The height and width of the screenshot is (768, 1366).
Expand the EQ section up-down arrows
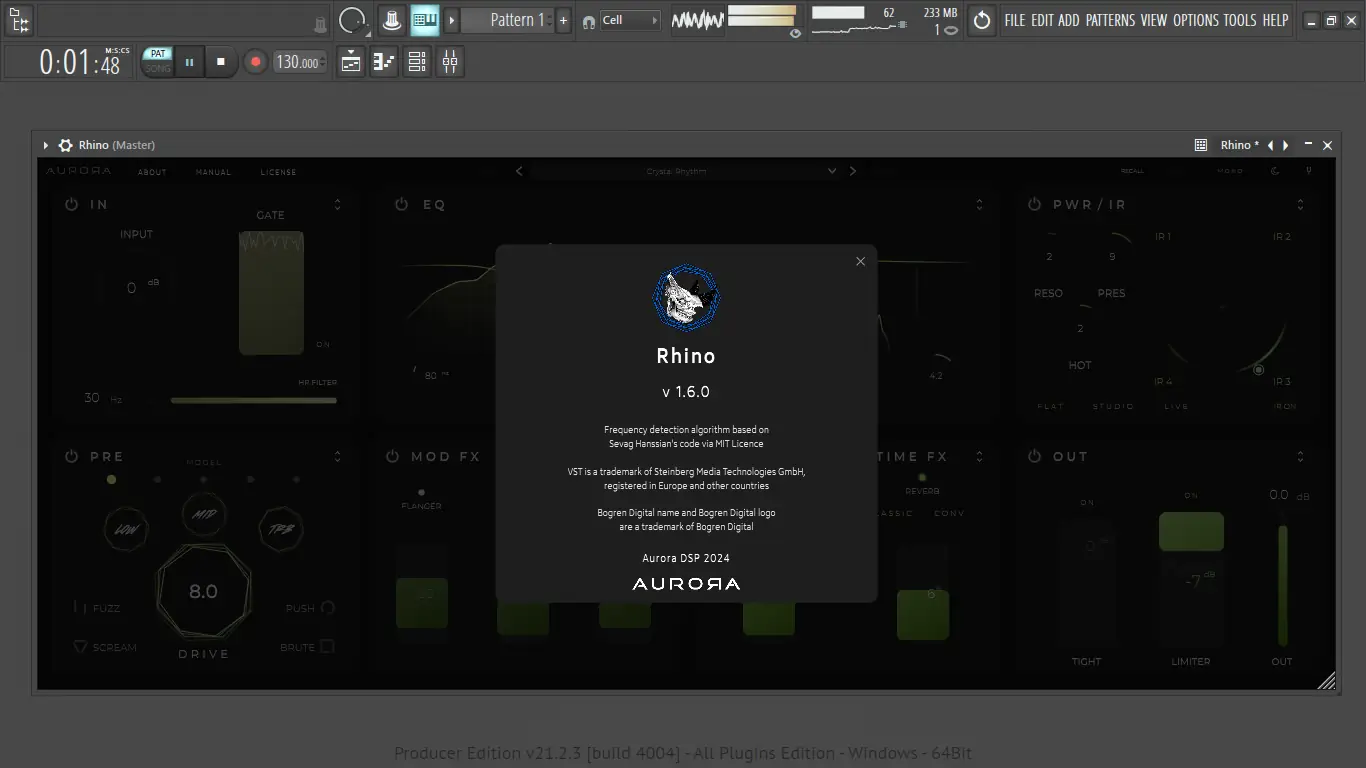(x=980, y=204)
